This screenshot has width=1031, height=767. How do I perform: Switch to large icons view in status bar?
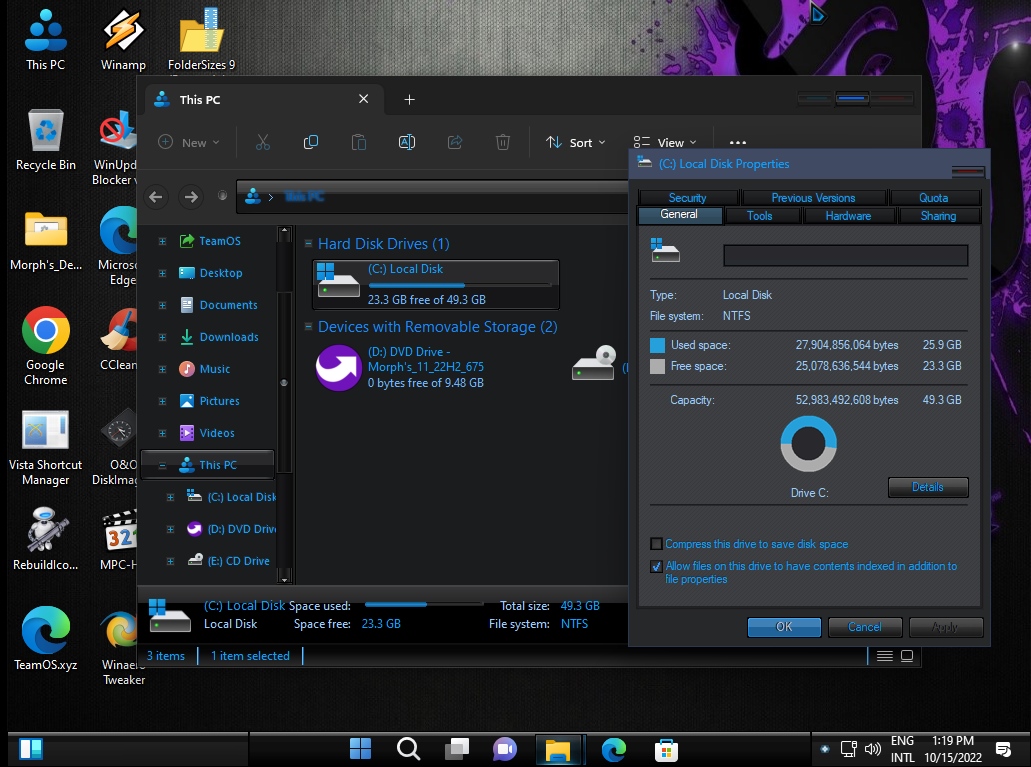tap(907, 656)
